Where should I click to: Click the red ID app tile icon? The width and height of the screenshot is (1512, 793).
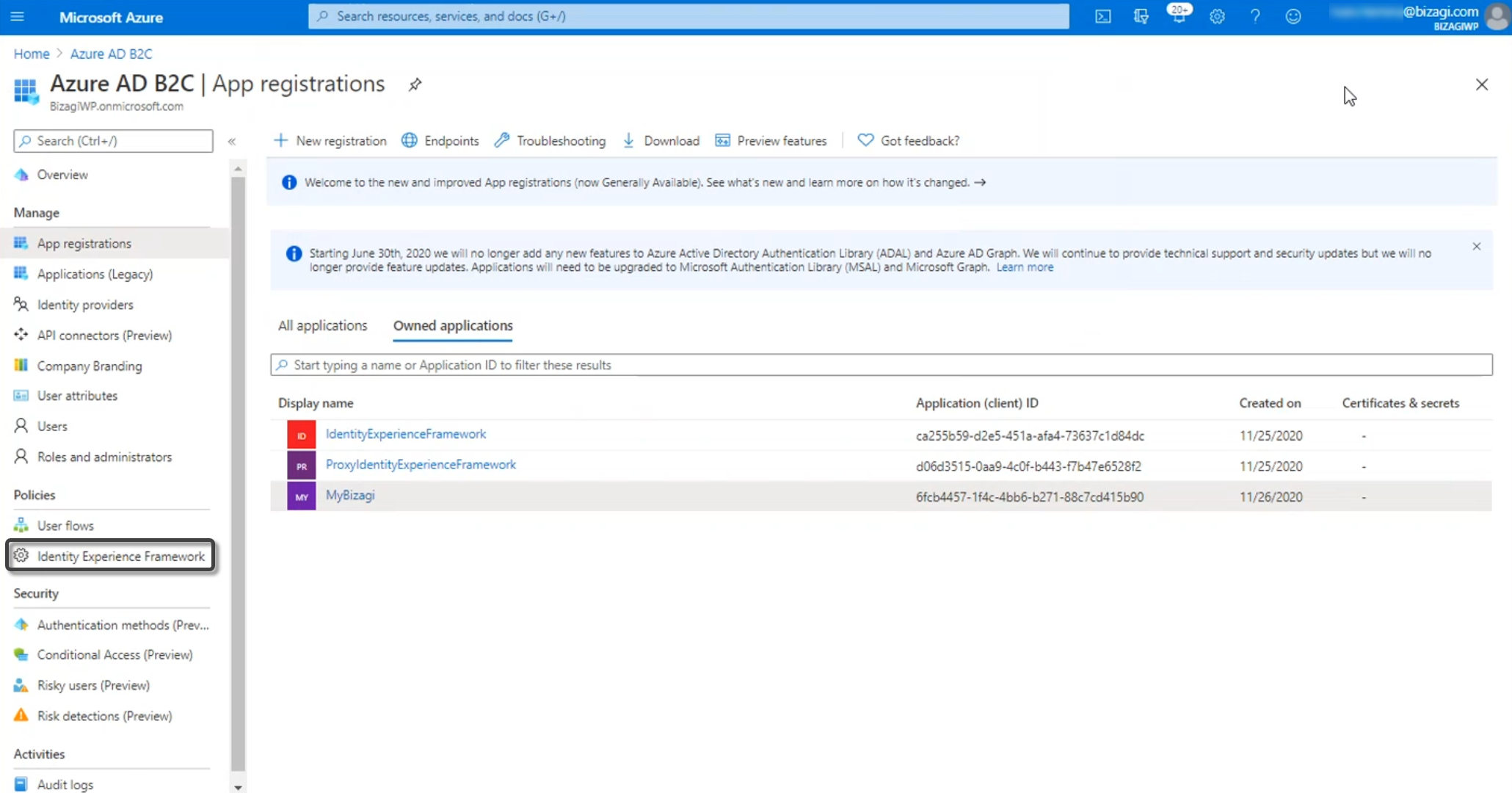301,435
